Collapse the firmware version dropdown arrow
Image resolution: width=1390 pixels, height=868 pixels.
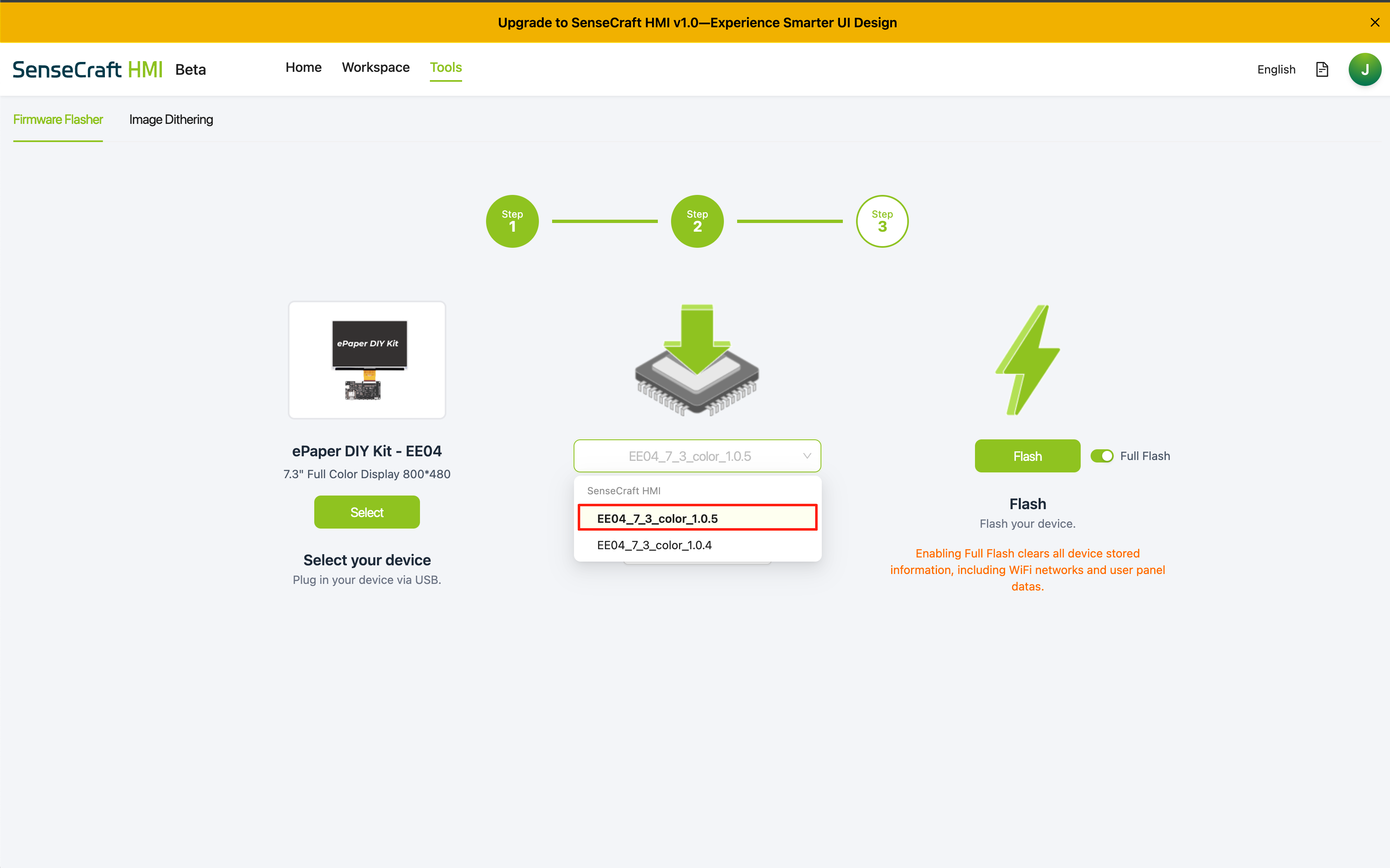807,456
